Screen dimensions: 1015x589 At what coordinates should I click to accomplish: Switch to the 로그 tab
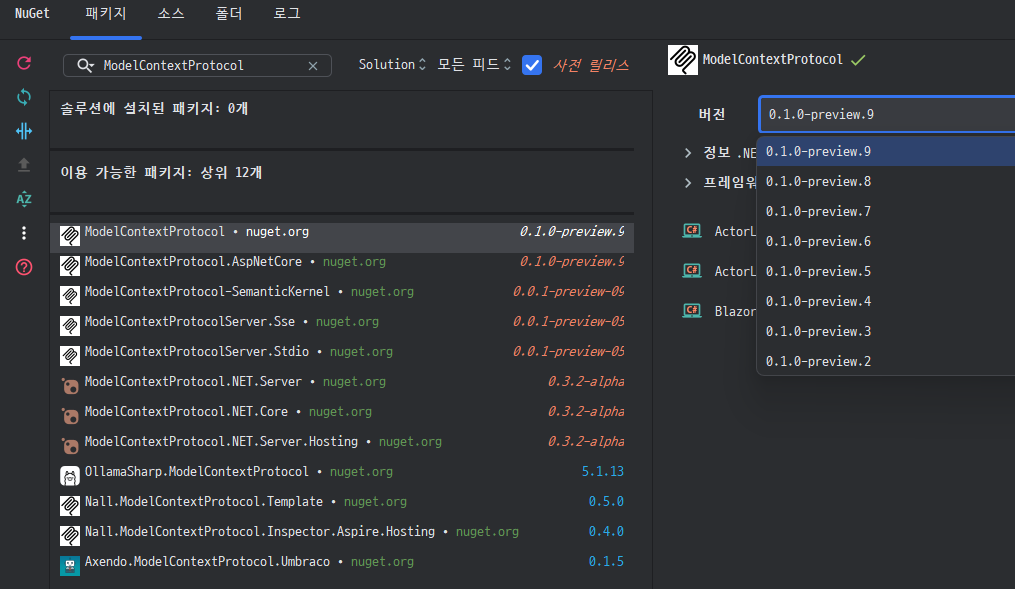tap(287, 14)
